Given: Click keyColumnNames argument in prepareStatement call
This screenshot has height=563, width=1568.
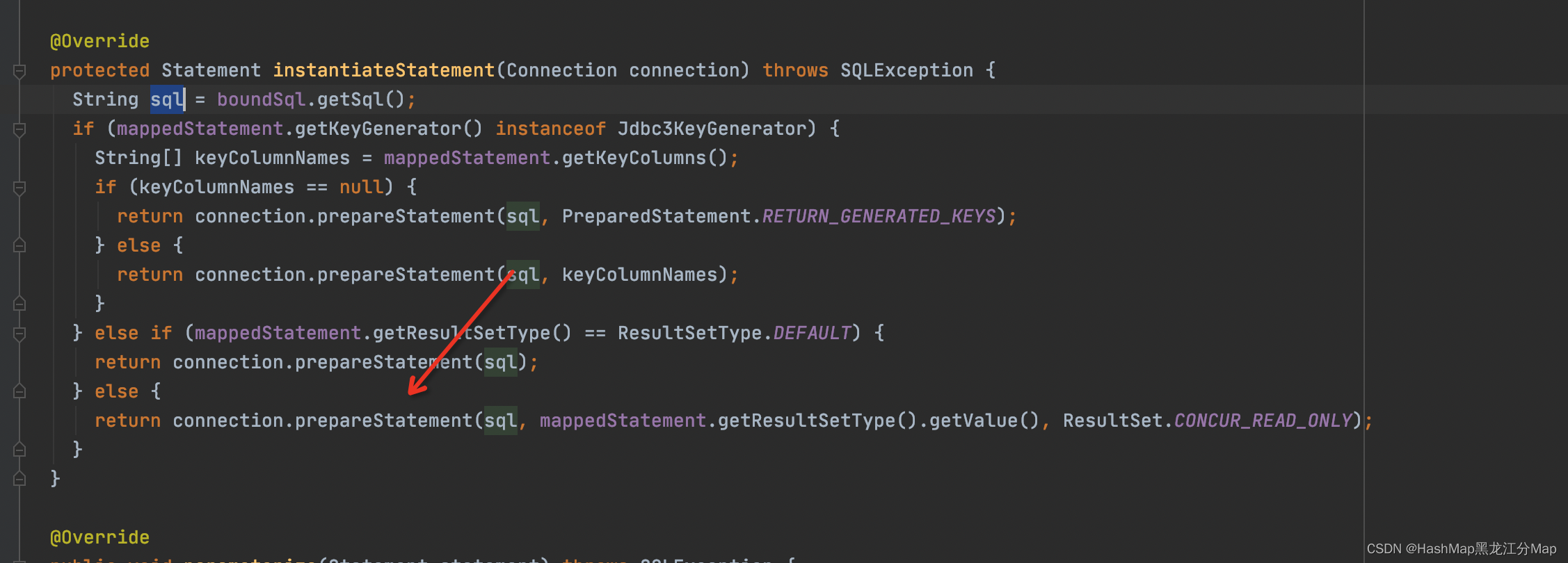Looking at the screenshot, I should click(639, 275).
